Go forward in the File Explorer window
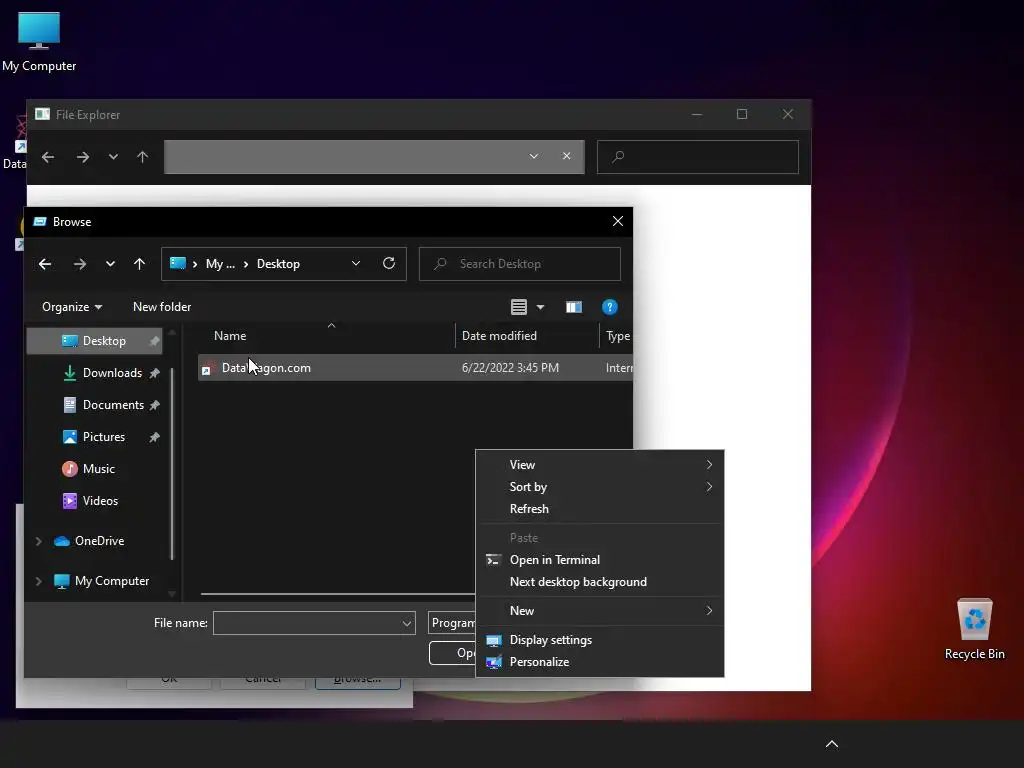The image size is (1024, 768). point(82,157)
